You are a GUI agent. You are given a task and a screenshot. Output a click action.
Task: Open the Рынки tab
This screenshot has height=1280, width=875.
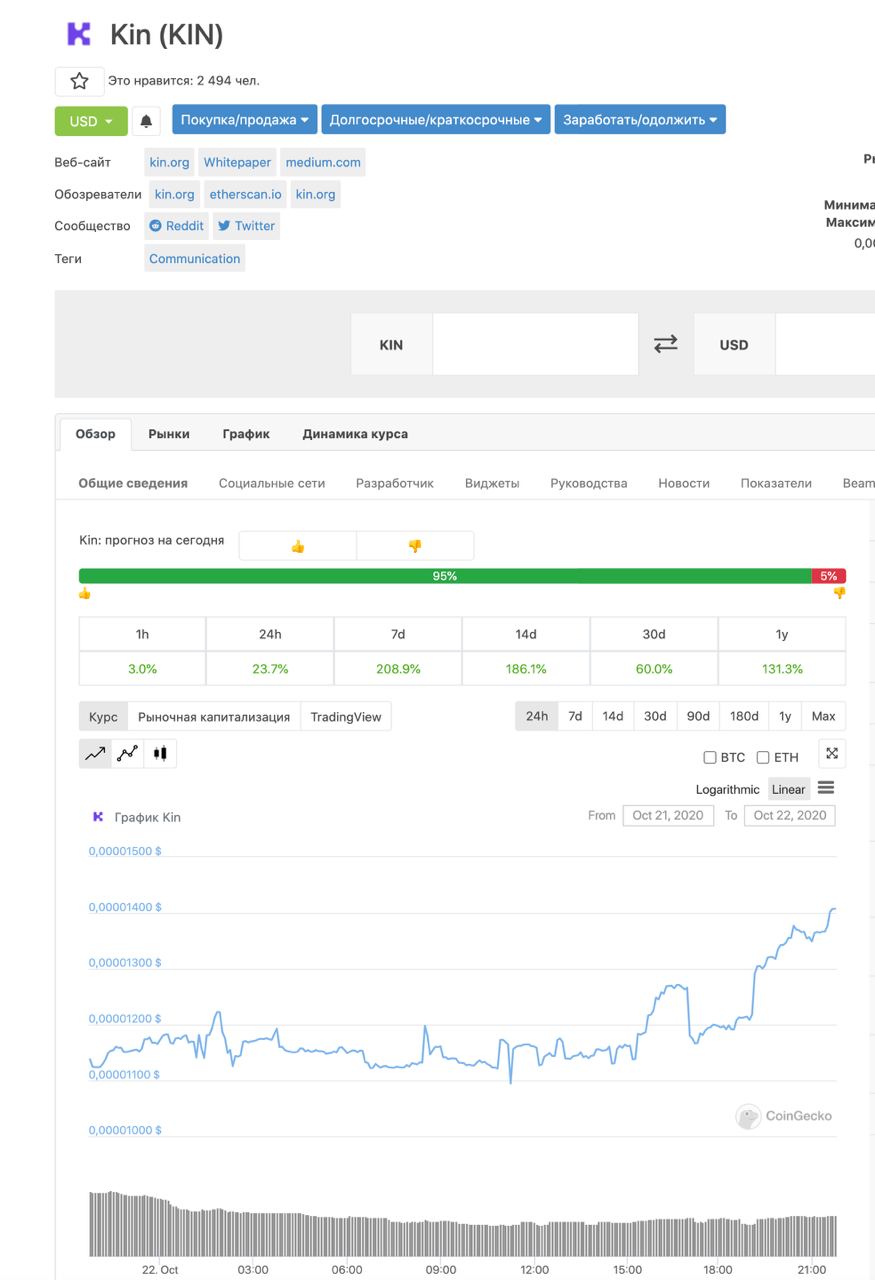[x=169, y=434]
